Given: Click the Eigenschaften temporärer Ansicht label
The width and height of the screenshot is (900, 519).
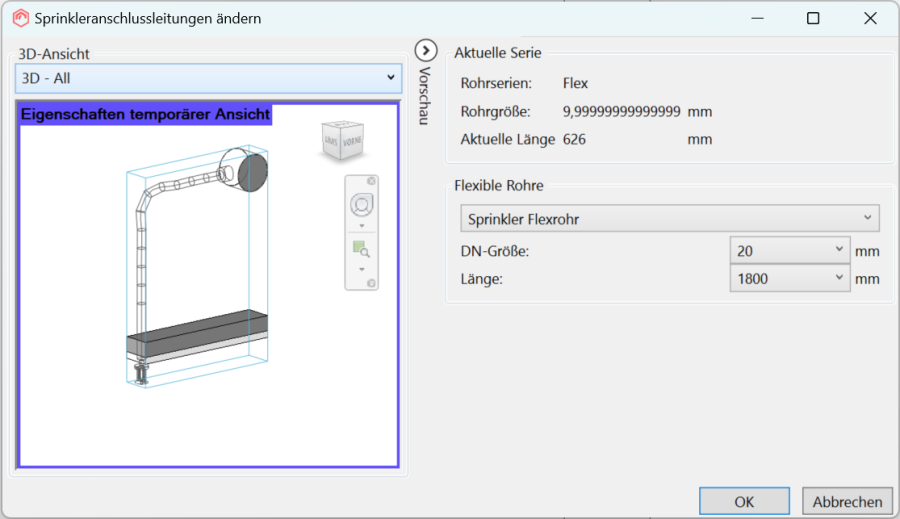Looking at the screenshot, I should coord(145,114).
